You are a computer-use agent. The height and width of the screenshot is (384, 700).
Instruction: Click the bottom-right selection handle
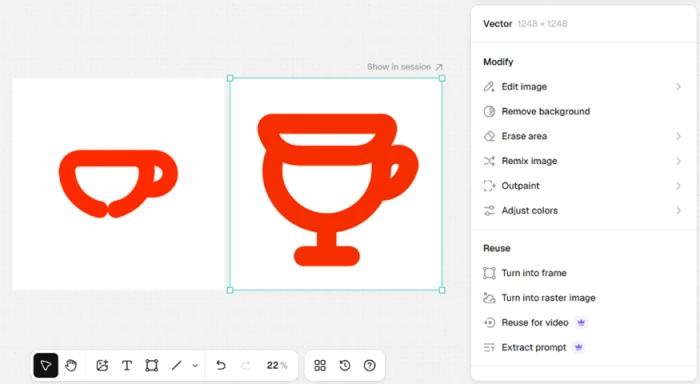pos(442,290)
